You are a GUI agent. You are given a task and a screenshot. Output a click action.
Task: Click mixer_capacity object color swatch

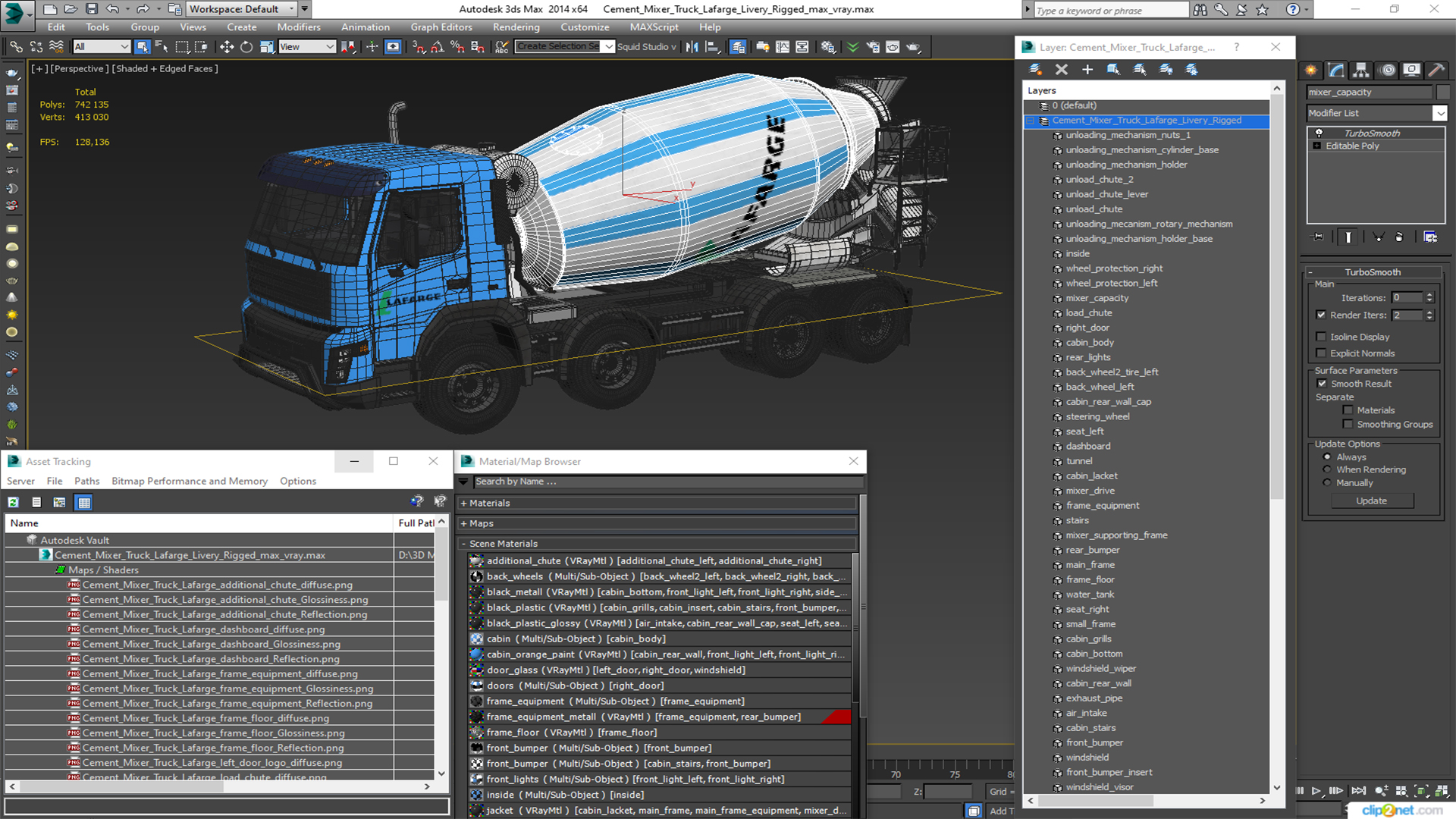point(1443,92)
